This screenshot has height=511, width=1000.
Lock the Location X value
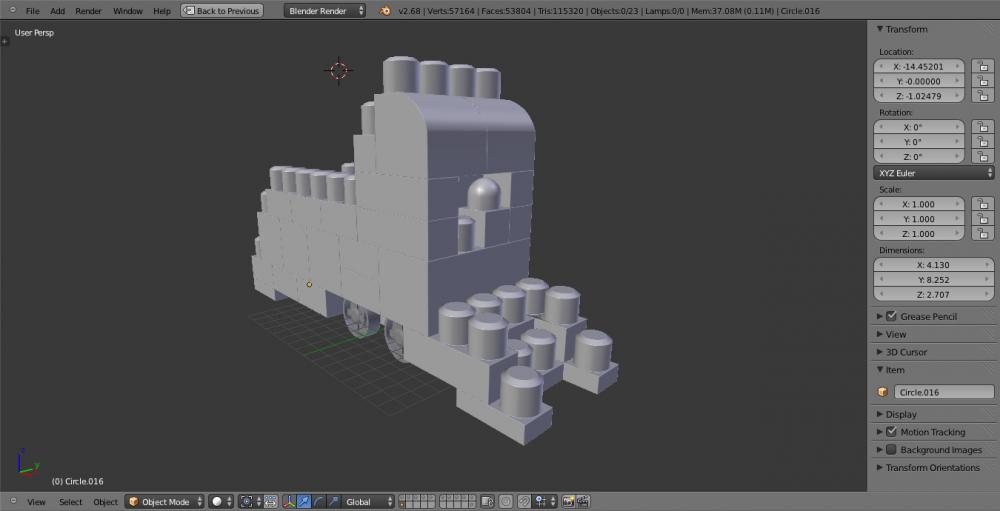(x=982, y=66)
